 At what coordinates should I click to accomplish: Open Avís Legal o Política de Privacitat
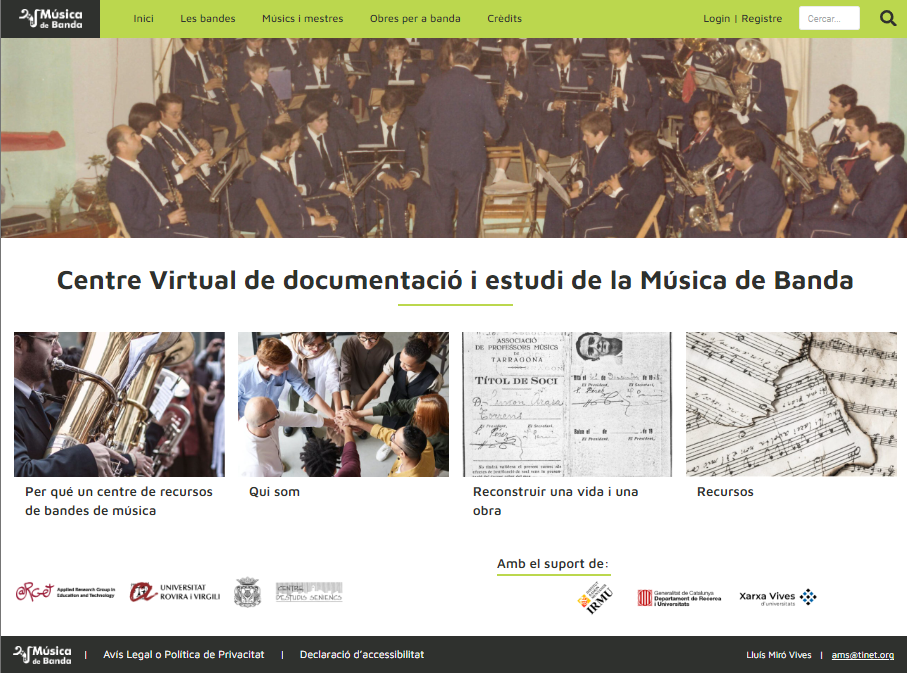point(183,654)
